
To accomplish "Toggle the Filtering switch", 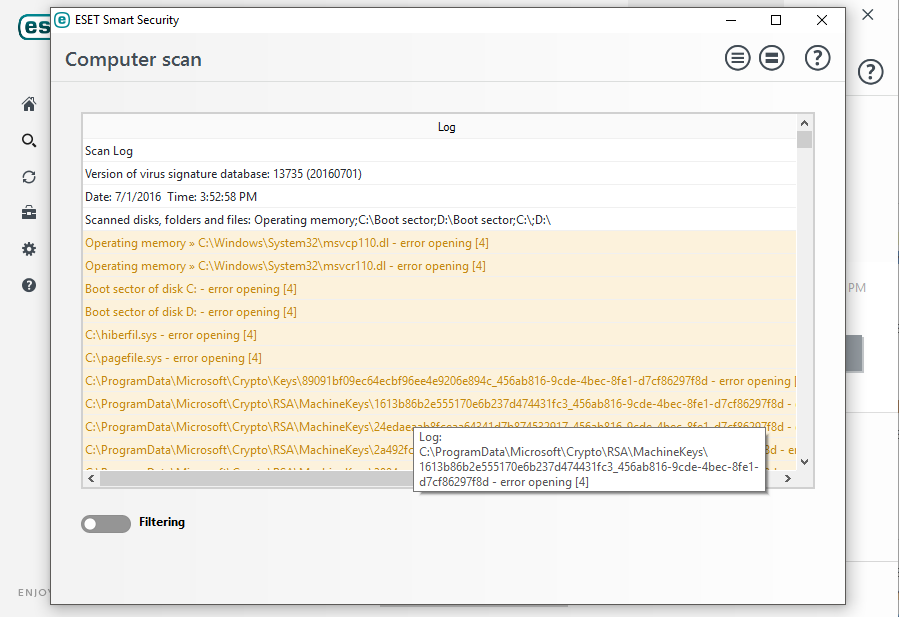I will pos(106,523).
